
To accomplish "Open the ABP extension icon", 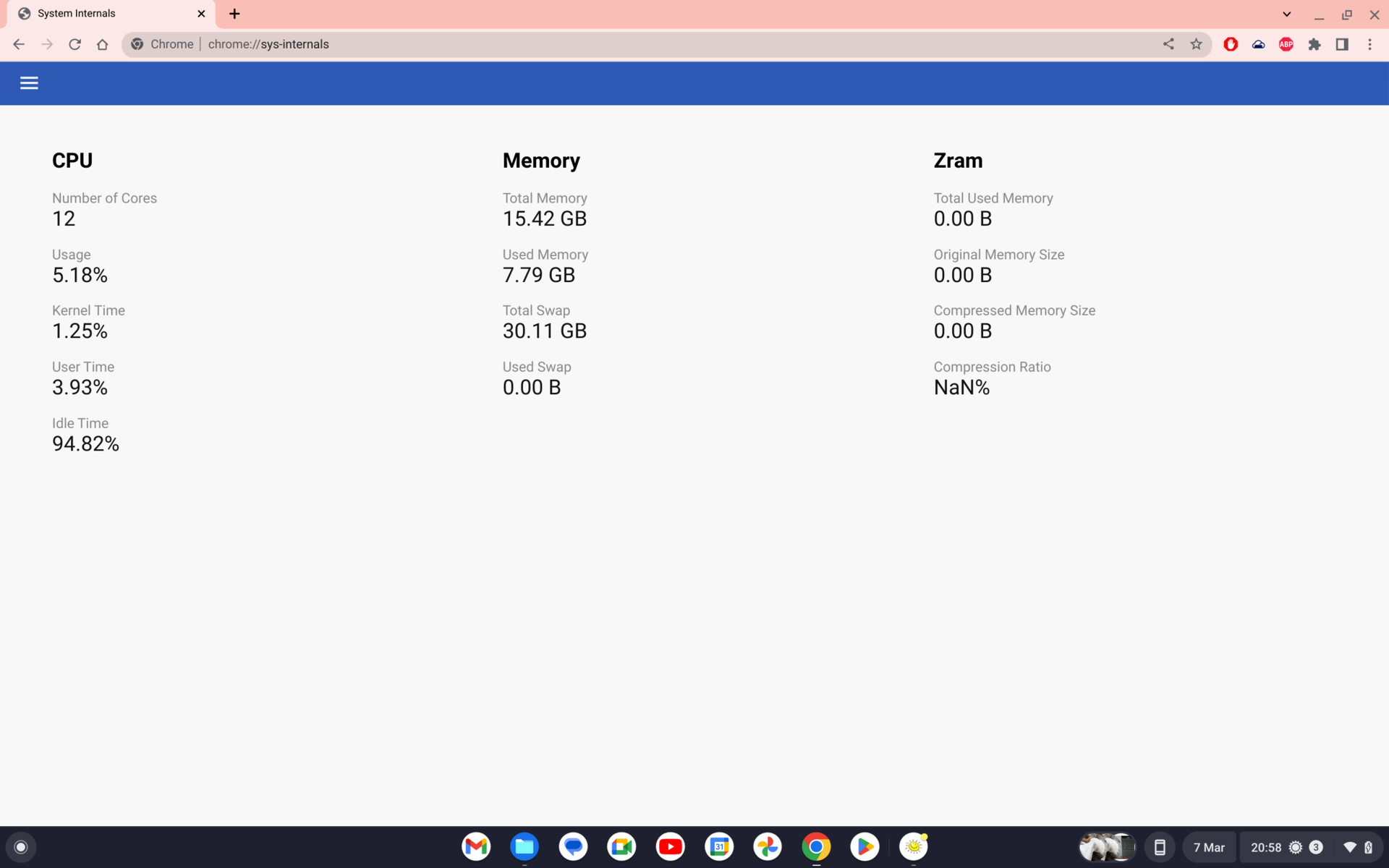I will (1286, 44).
